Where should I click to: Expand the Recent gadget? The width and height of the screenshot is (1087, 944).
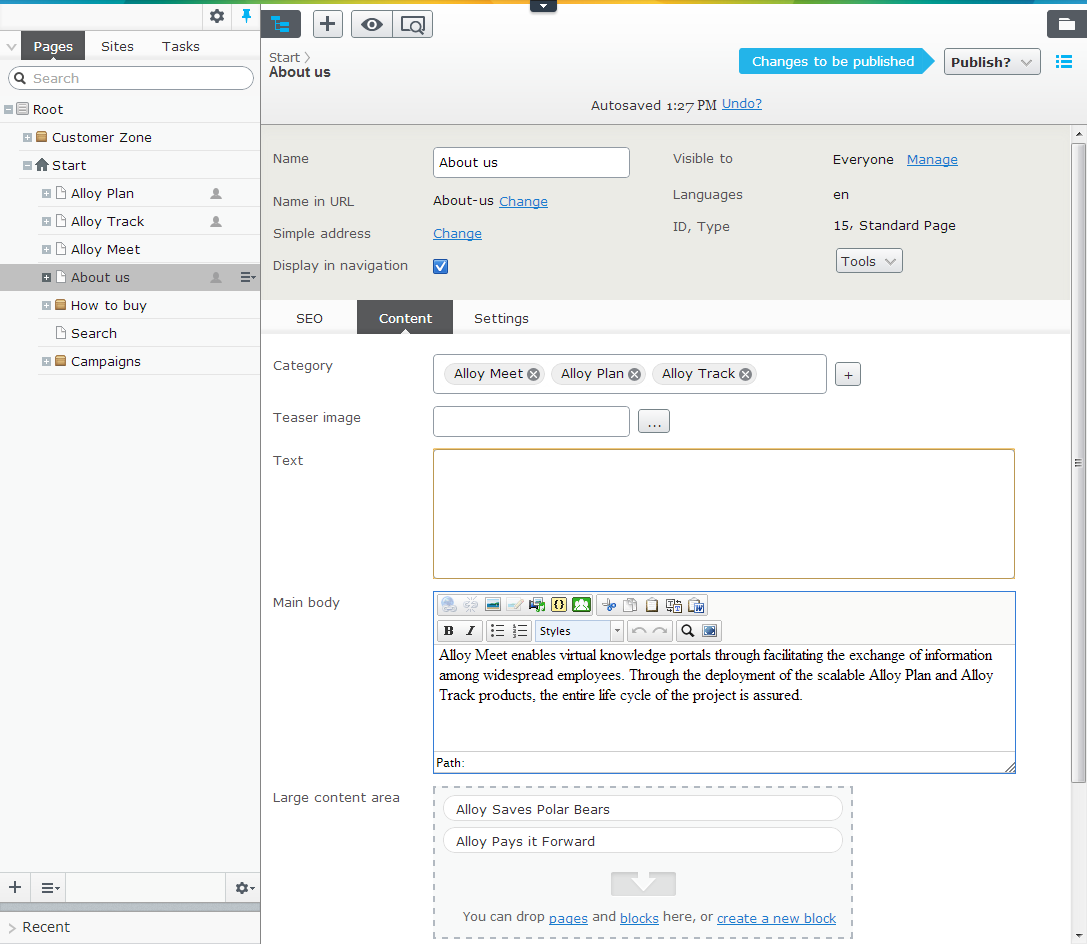pyautogui.click(x=12, y=928)
